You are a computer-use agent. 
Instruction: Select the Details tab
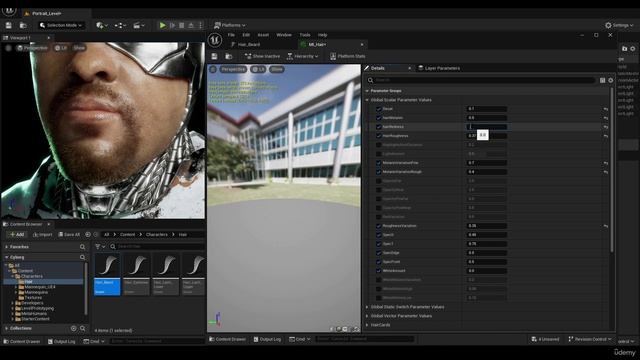click(x=378, y=68)
